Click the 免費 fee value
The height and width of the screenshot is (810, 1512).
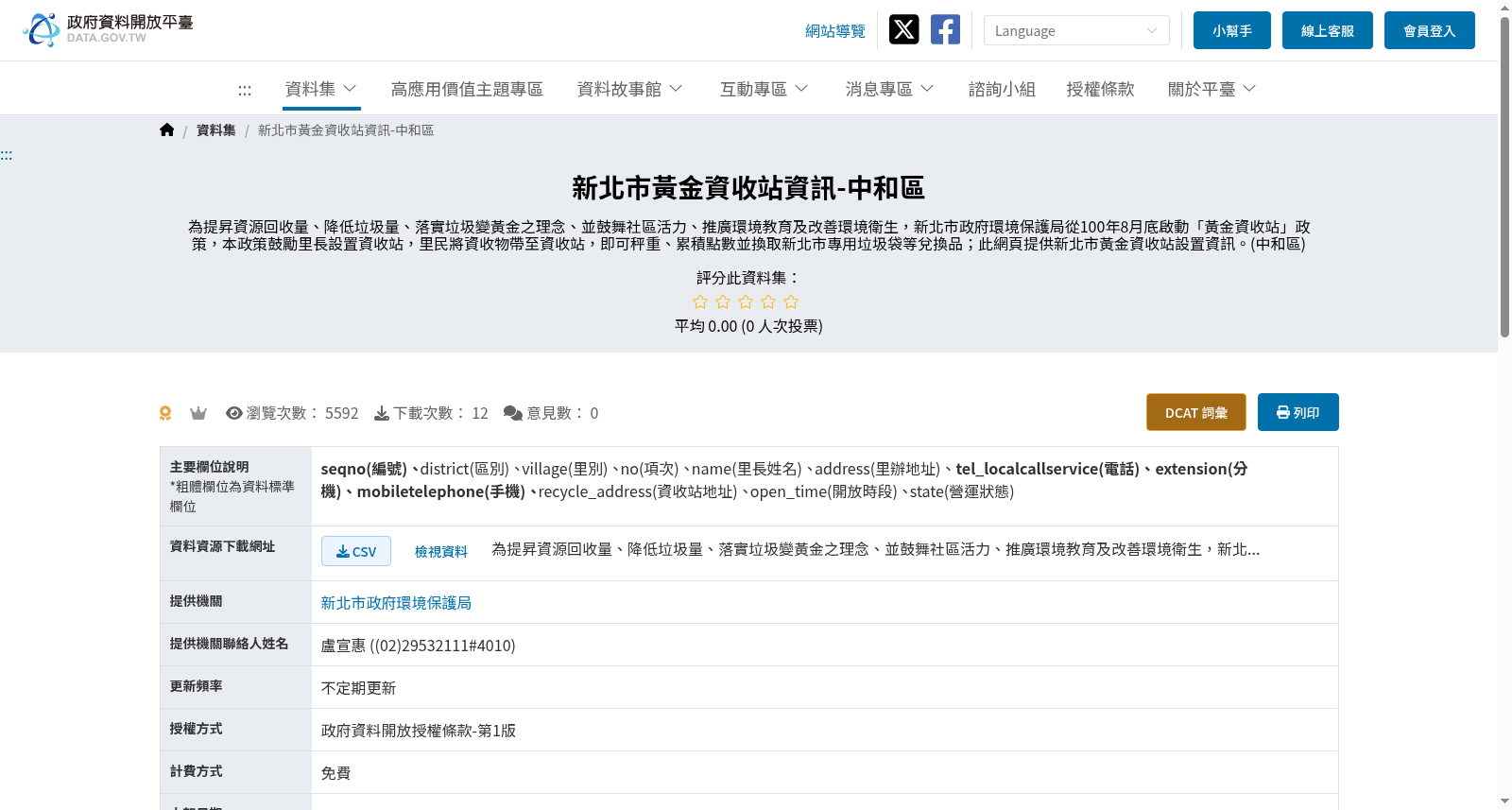coord(335,773)
